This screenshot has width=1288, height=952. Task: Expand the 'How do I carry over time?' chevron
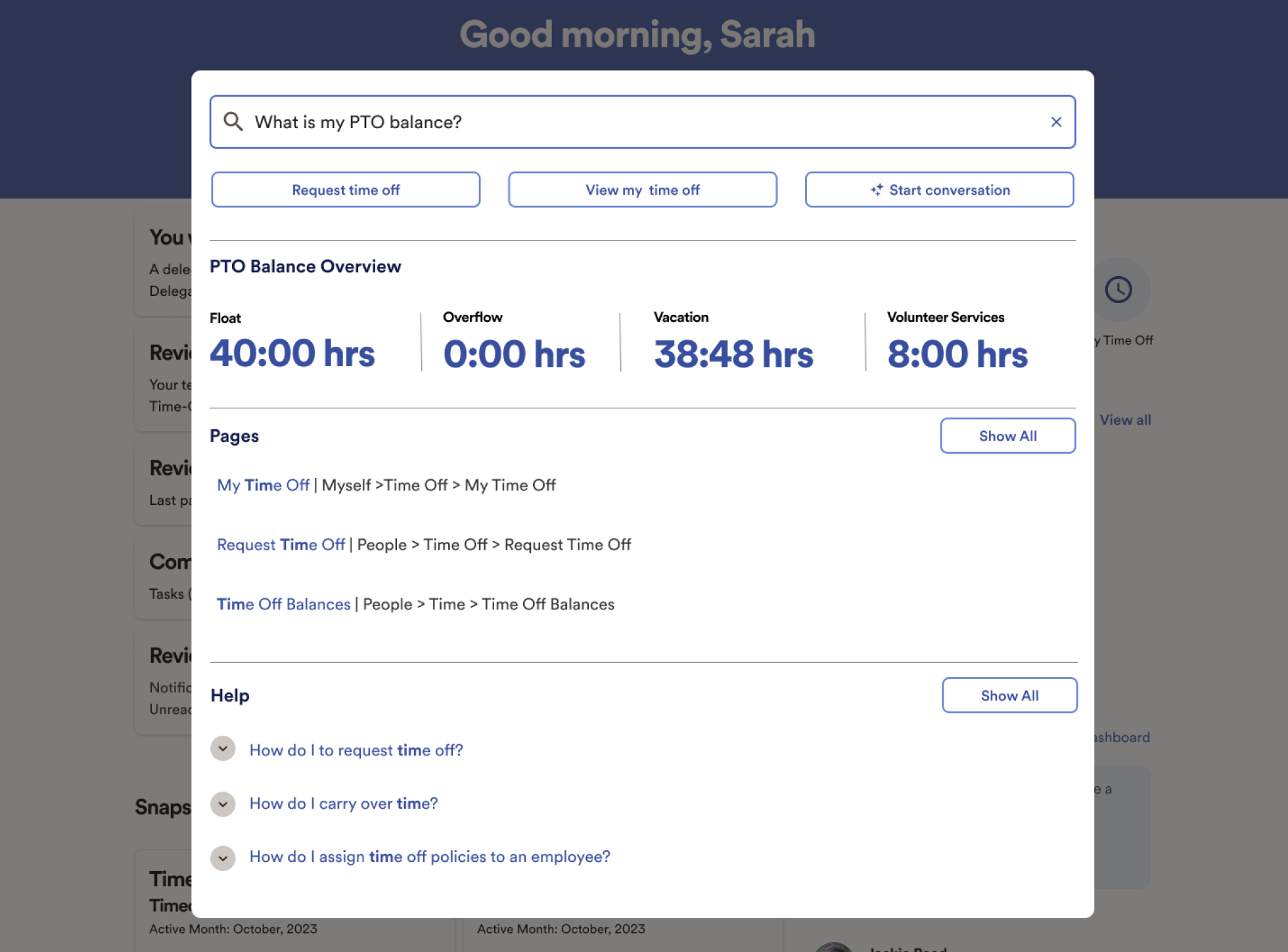[223, 804]
